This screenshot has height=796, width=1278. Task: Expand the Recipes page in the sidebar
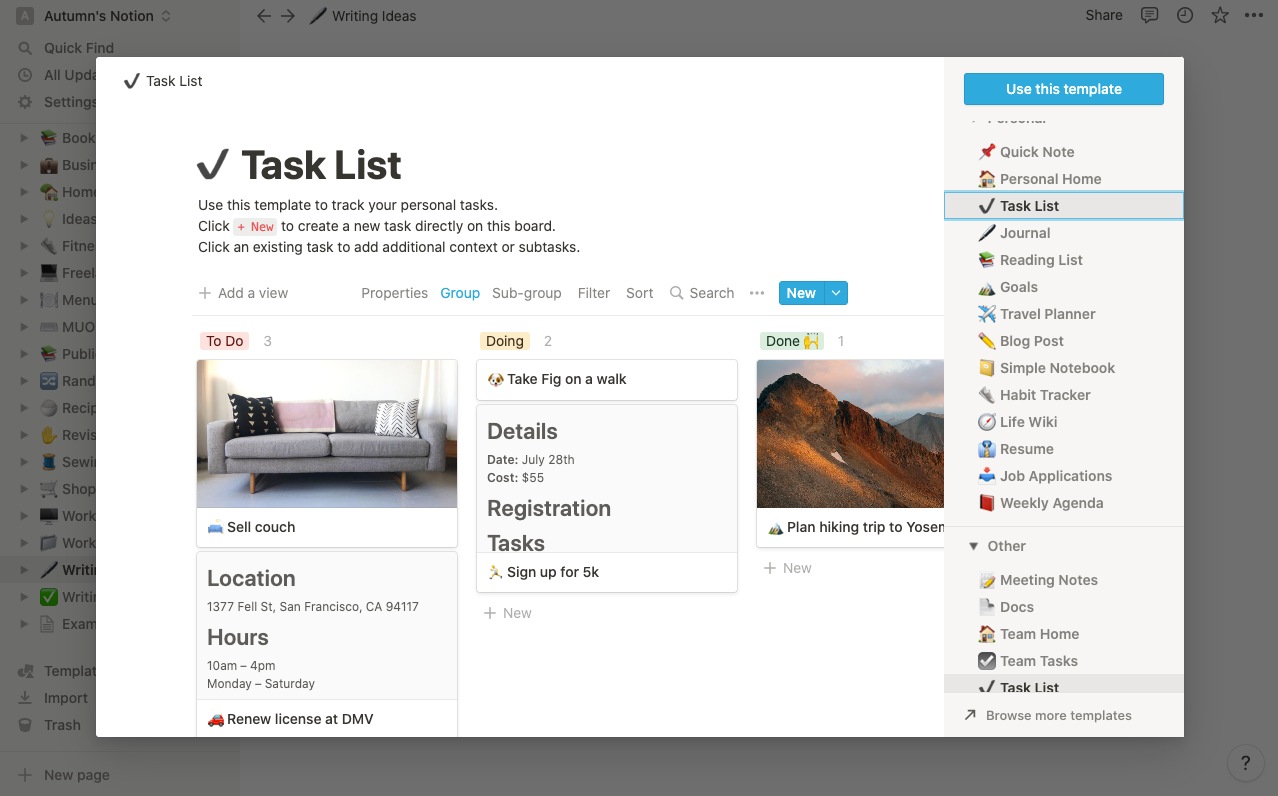tap(24, 408)
